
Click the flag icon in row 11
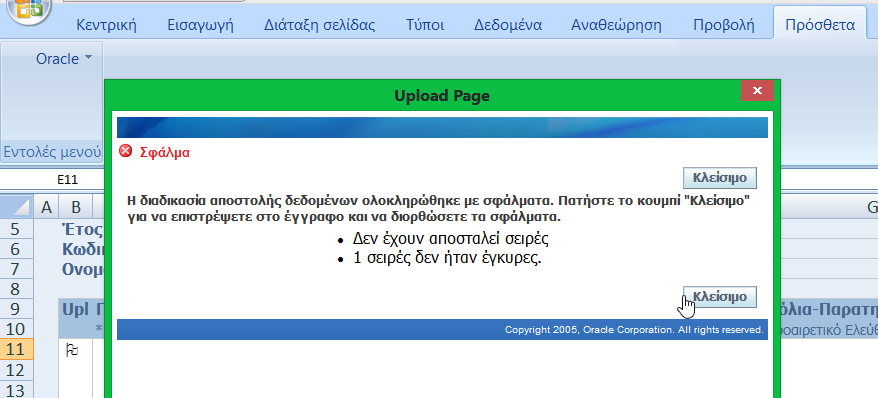(72, 350)
